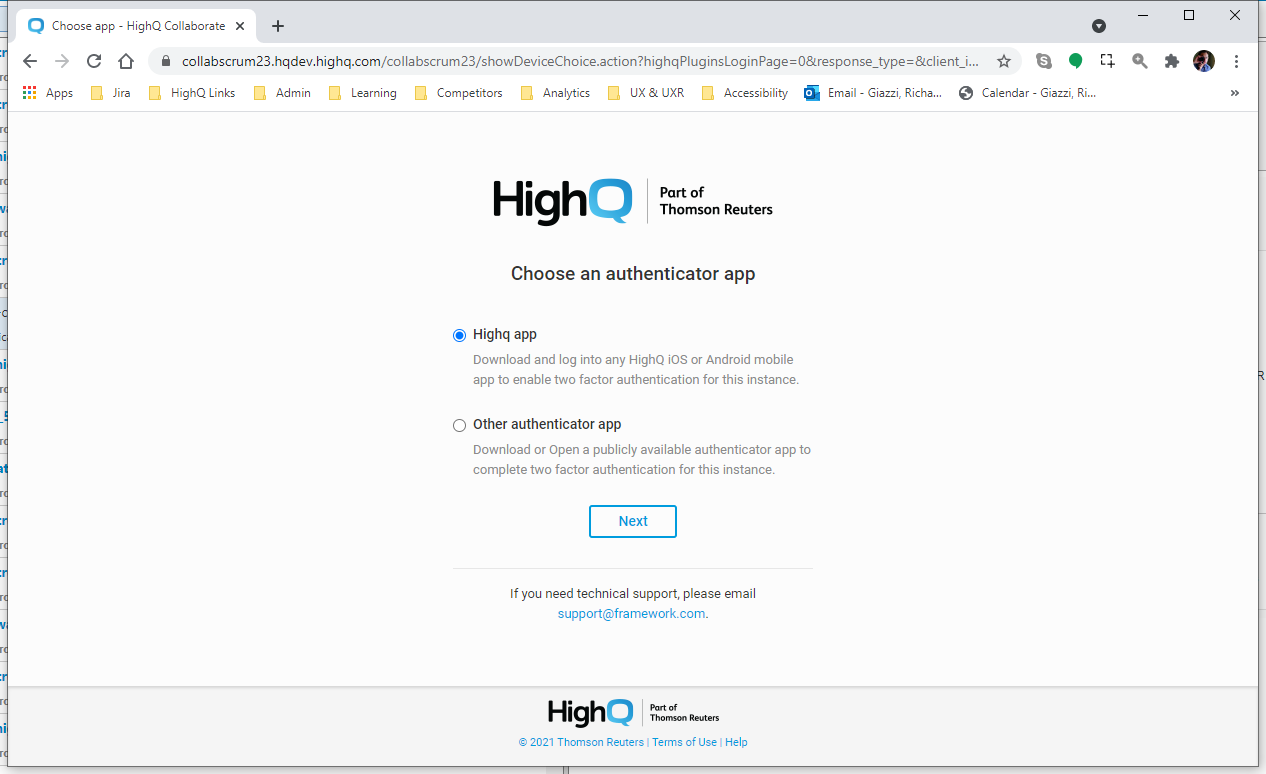Open the Competitors bookmark folder
This screenshot has height=774, width=1266.
(x=459, y=93)
